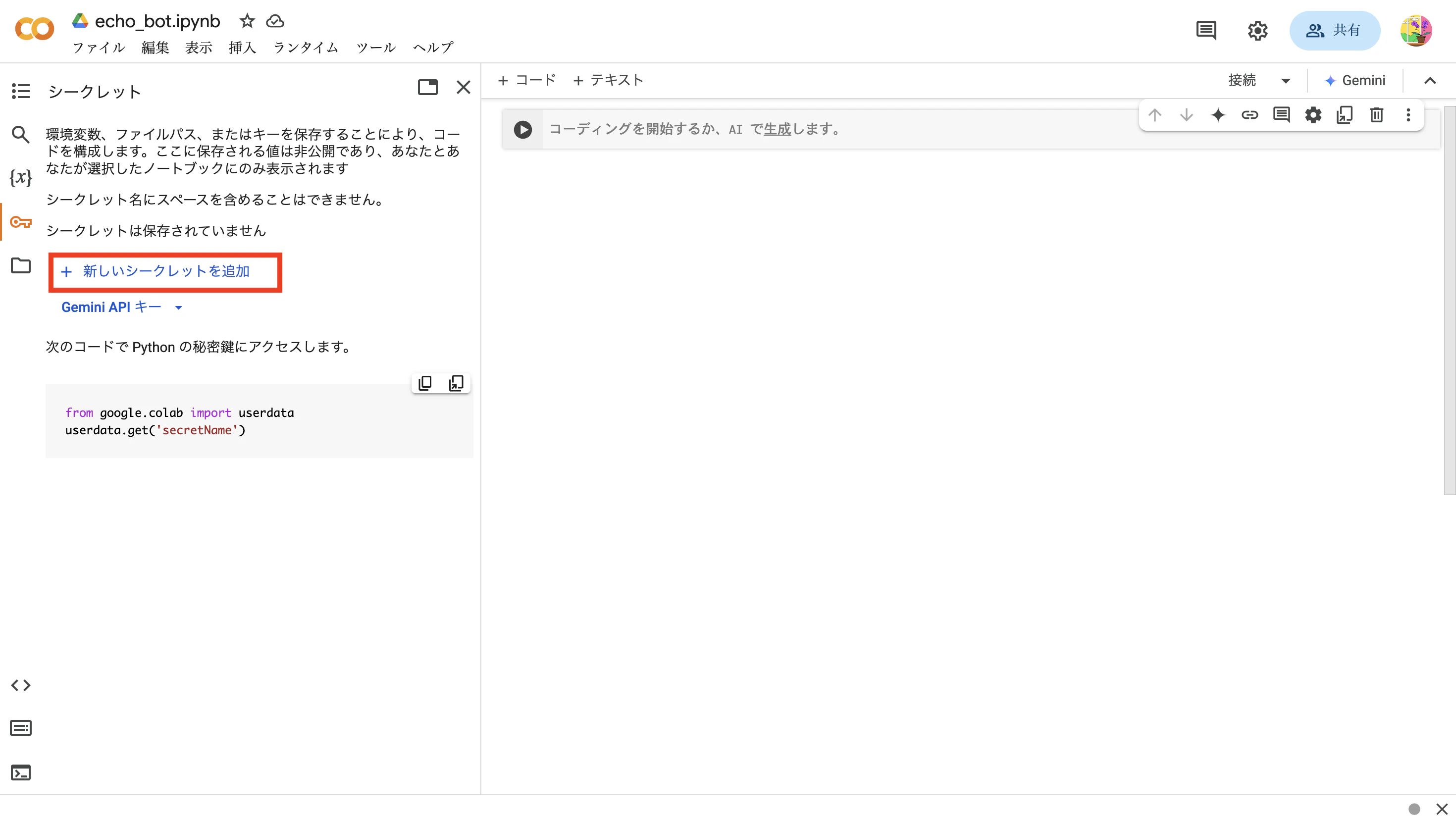Run the code cell

(x=523, y=129)
